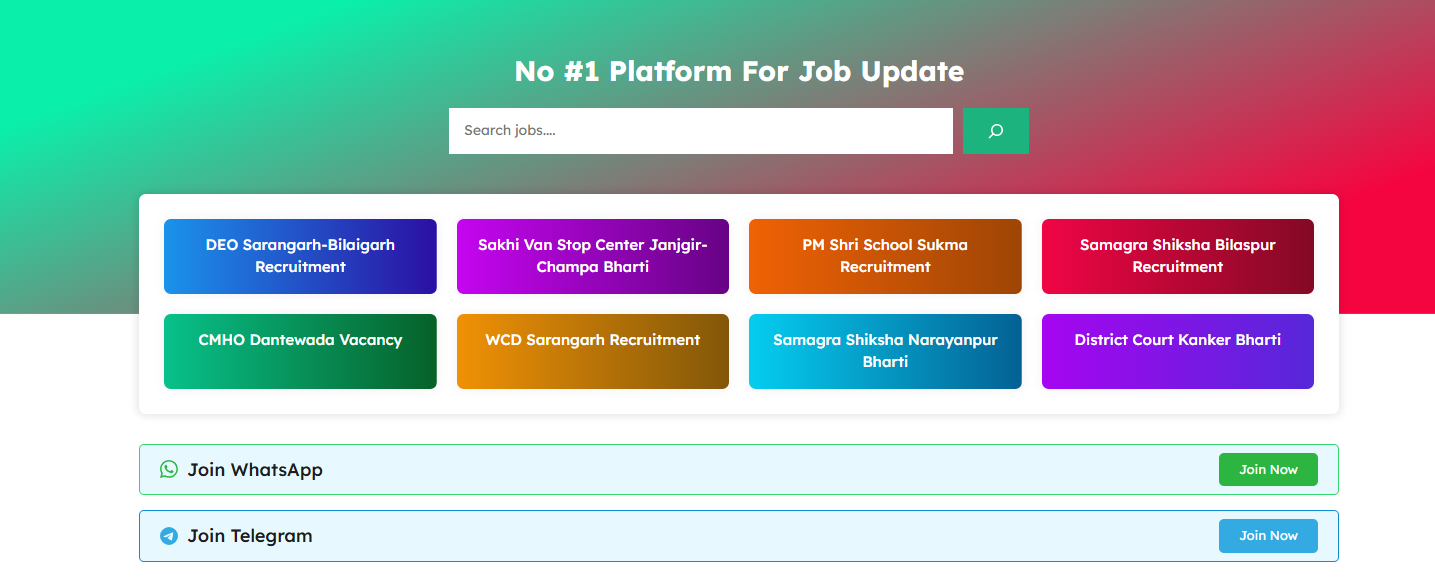
Task: Click the No #1 Platform heading
Action: [x=738, y=72]
